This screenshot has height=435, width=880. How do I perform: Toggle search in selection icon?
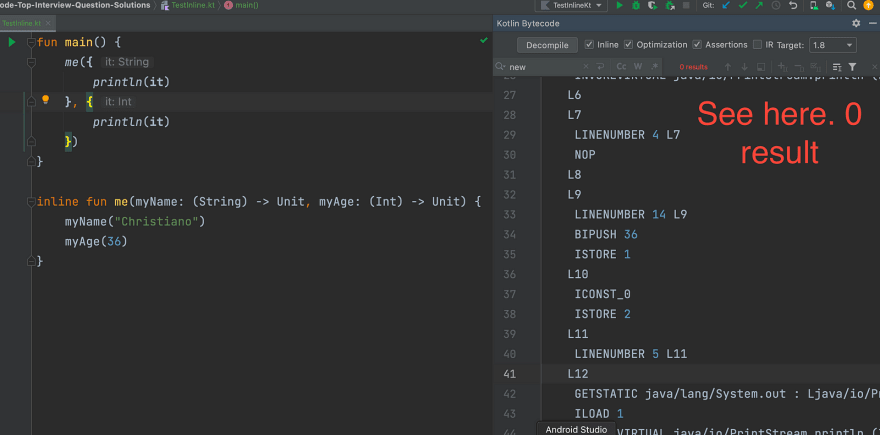pyautogui.click(x=837, y=67)
